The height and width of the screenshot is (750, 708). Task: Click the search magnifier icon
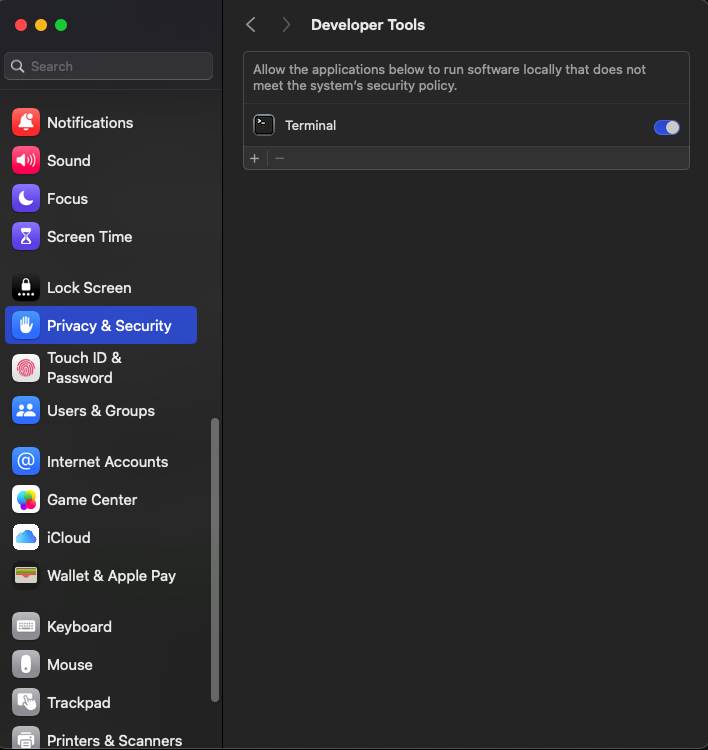coord(18,66)
